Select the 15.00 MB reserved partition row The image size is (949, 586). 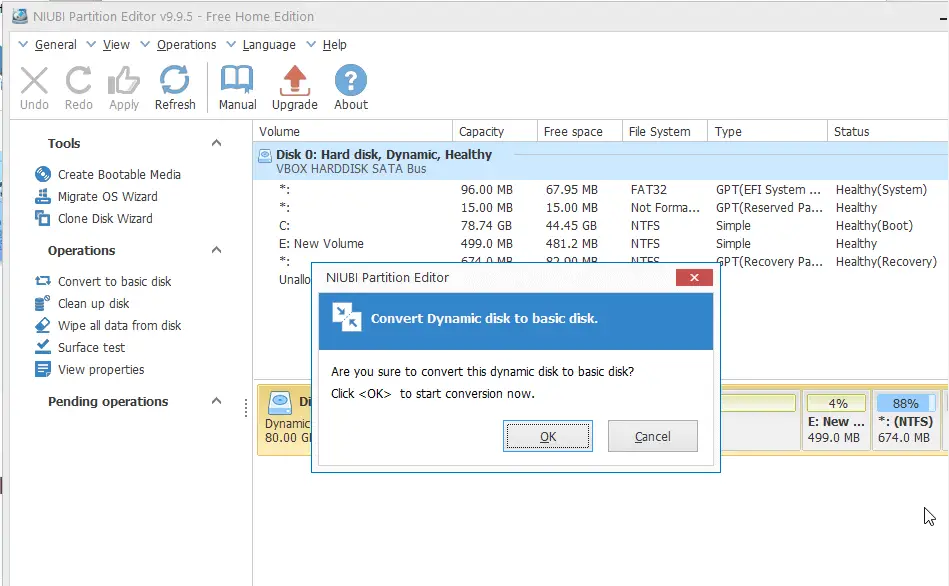(600, 208)
